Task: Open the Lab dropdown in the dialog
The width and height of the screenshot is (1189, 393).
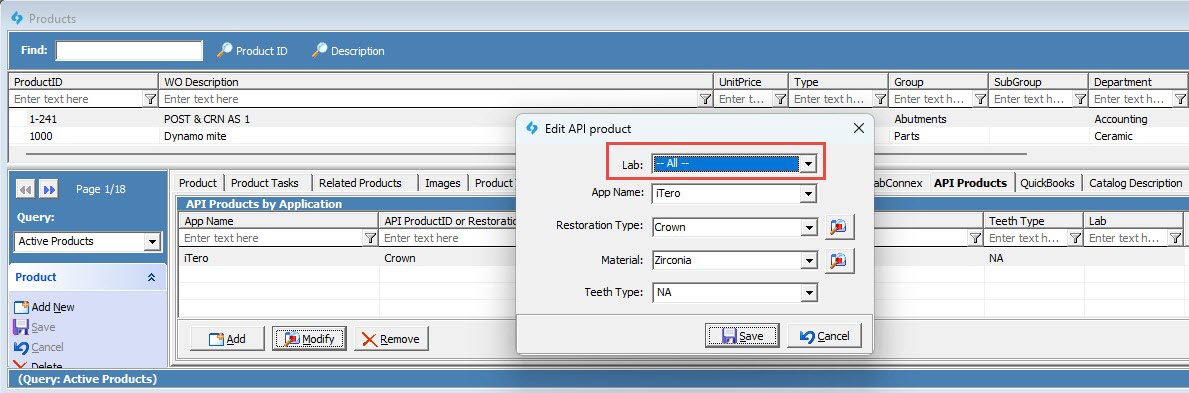Action: point(809,164)
